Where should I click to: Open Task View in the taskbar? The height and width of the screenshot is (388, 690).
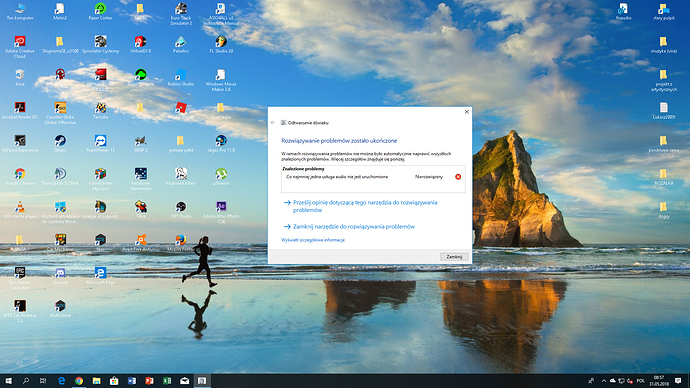(43, 381)
